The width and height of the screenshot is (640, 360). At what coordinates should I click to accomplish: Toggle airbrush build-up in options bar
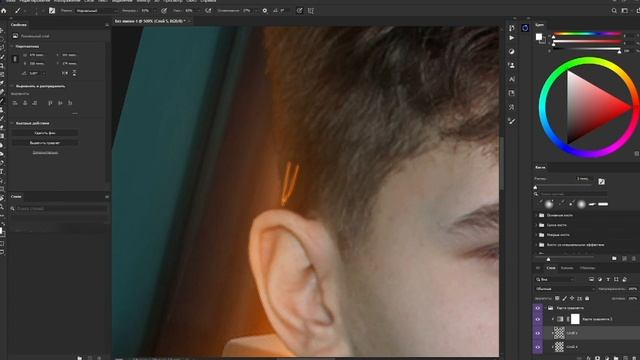[x=208, y=11]
